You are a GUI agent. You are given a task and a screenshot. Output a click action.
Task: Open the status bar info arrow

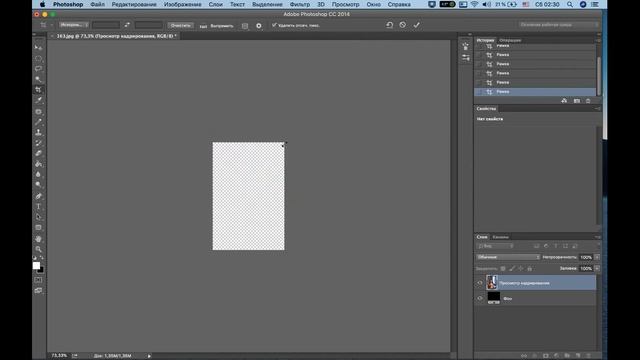coord(149,356)
